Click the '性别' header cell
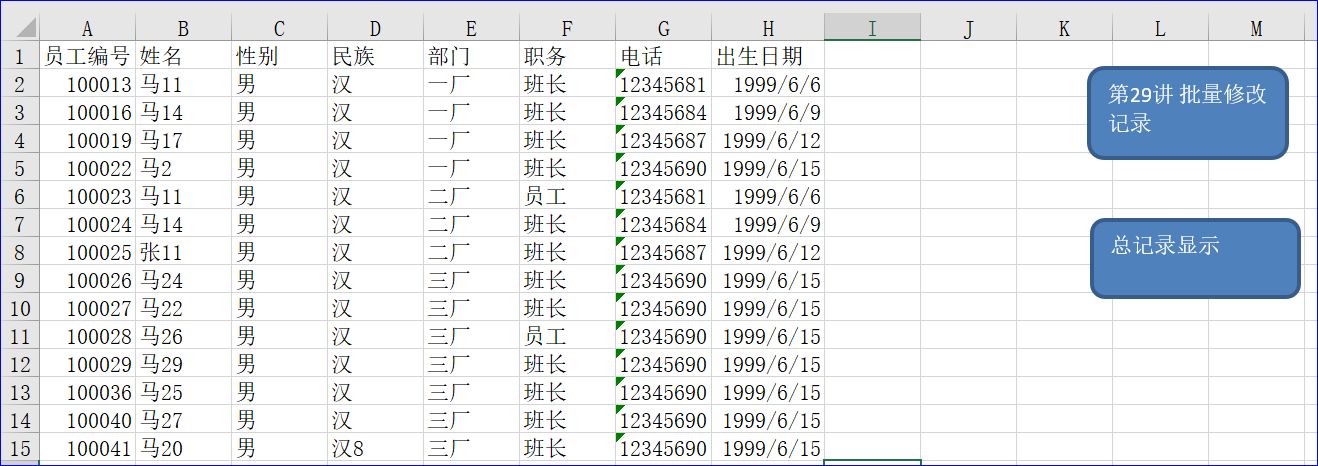Image resolution: width=1318 pixels, height=466 pixels. (280, 56)
